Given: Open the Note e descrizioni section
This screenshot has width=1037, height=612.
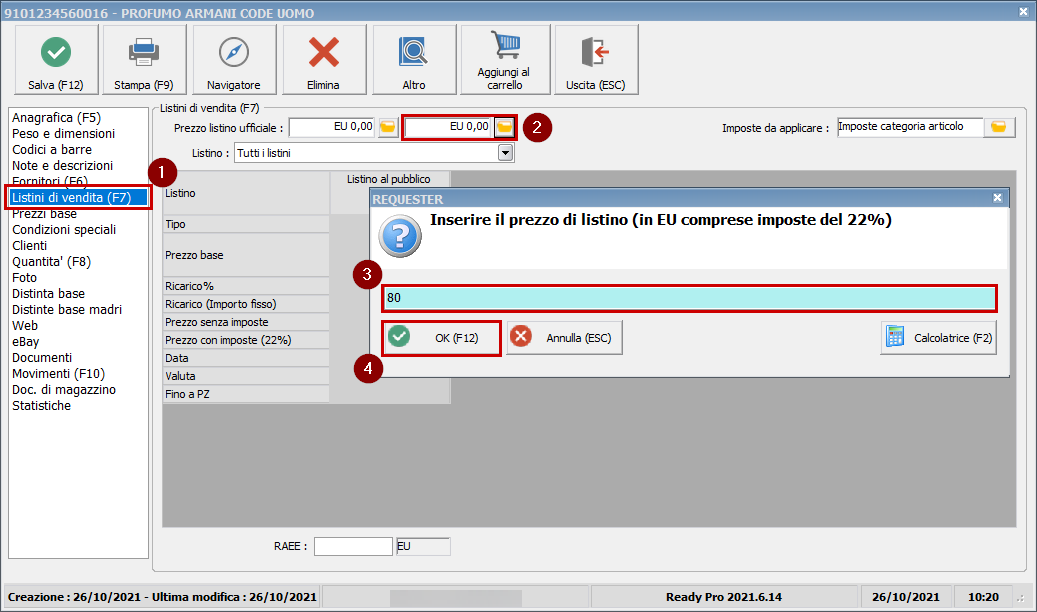Looking at the screenshot, I should pos(62,165).
